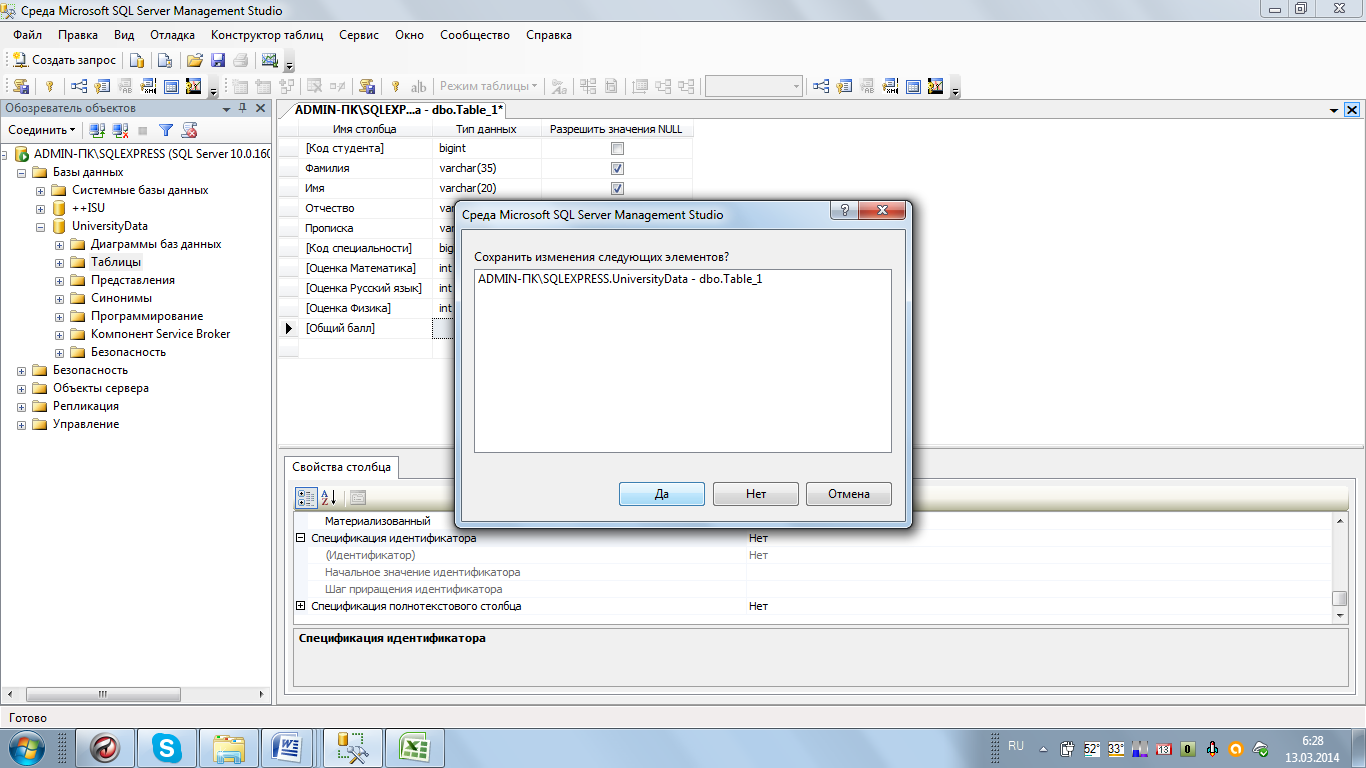Viewport: 1366px width, 768px height.
Task: Click the dialog's question mark help icon
Action: pos(845,210)
